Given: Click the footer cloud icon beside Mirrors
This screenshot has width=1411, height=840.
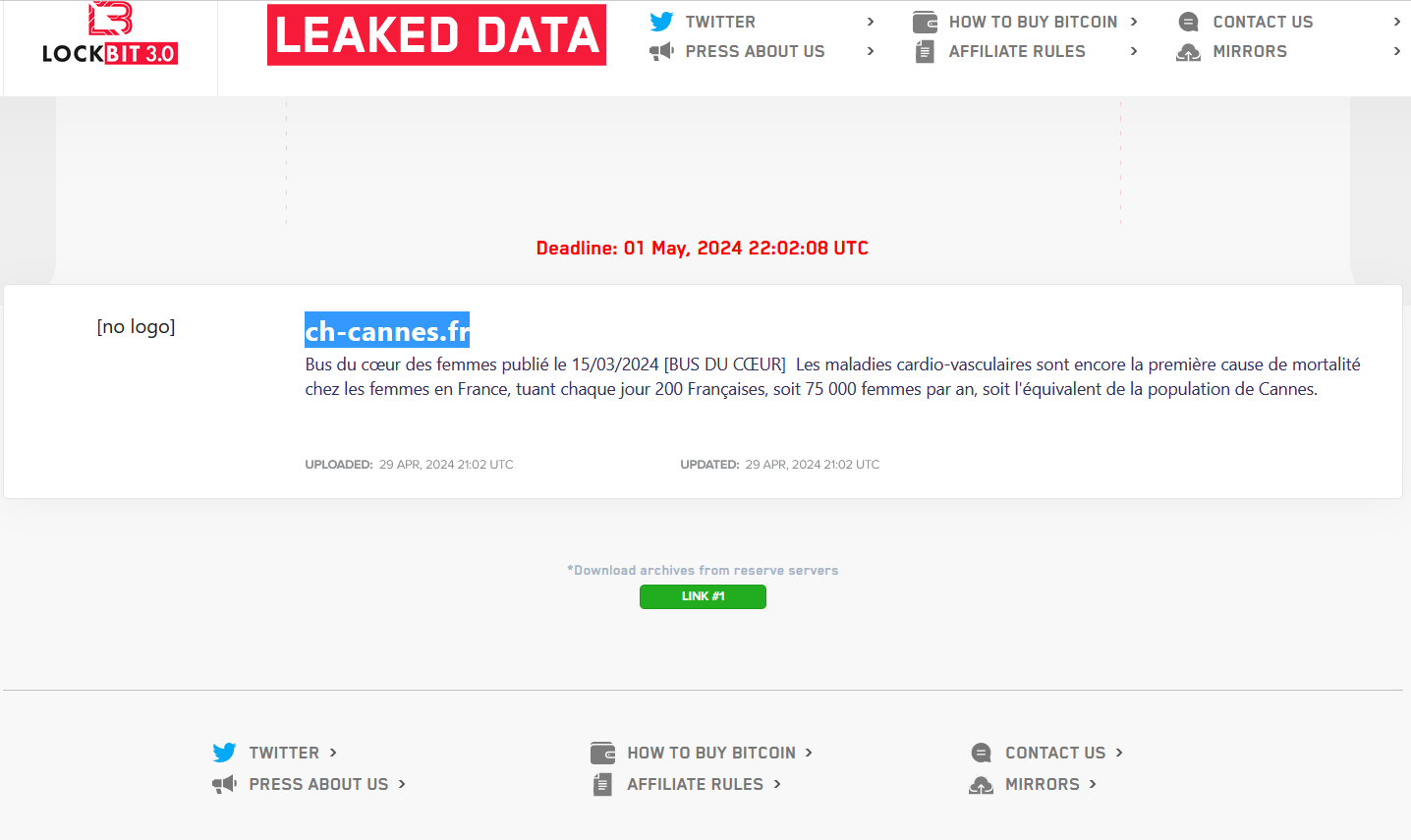Looking at the screenshot, I should pyautogui.click(x=981, y=785).
